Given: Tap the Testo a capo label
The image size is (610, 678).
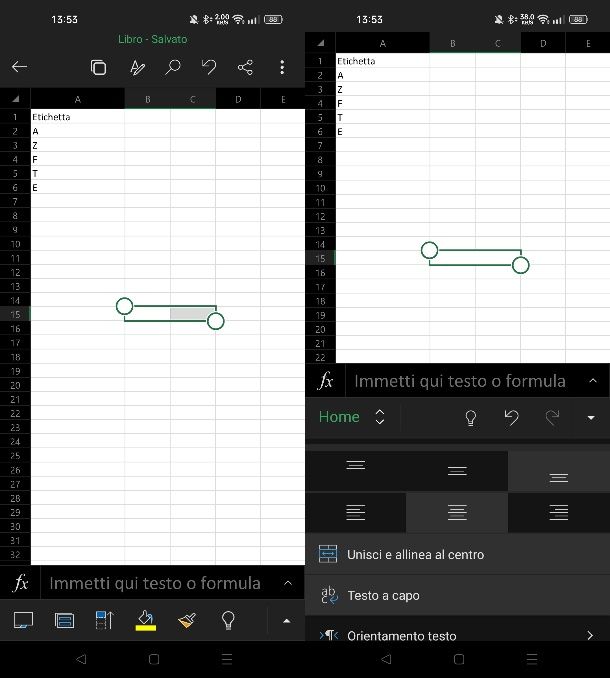Looking at the screenshot, I should (383, 595).
